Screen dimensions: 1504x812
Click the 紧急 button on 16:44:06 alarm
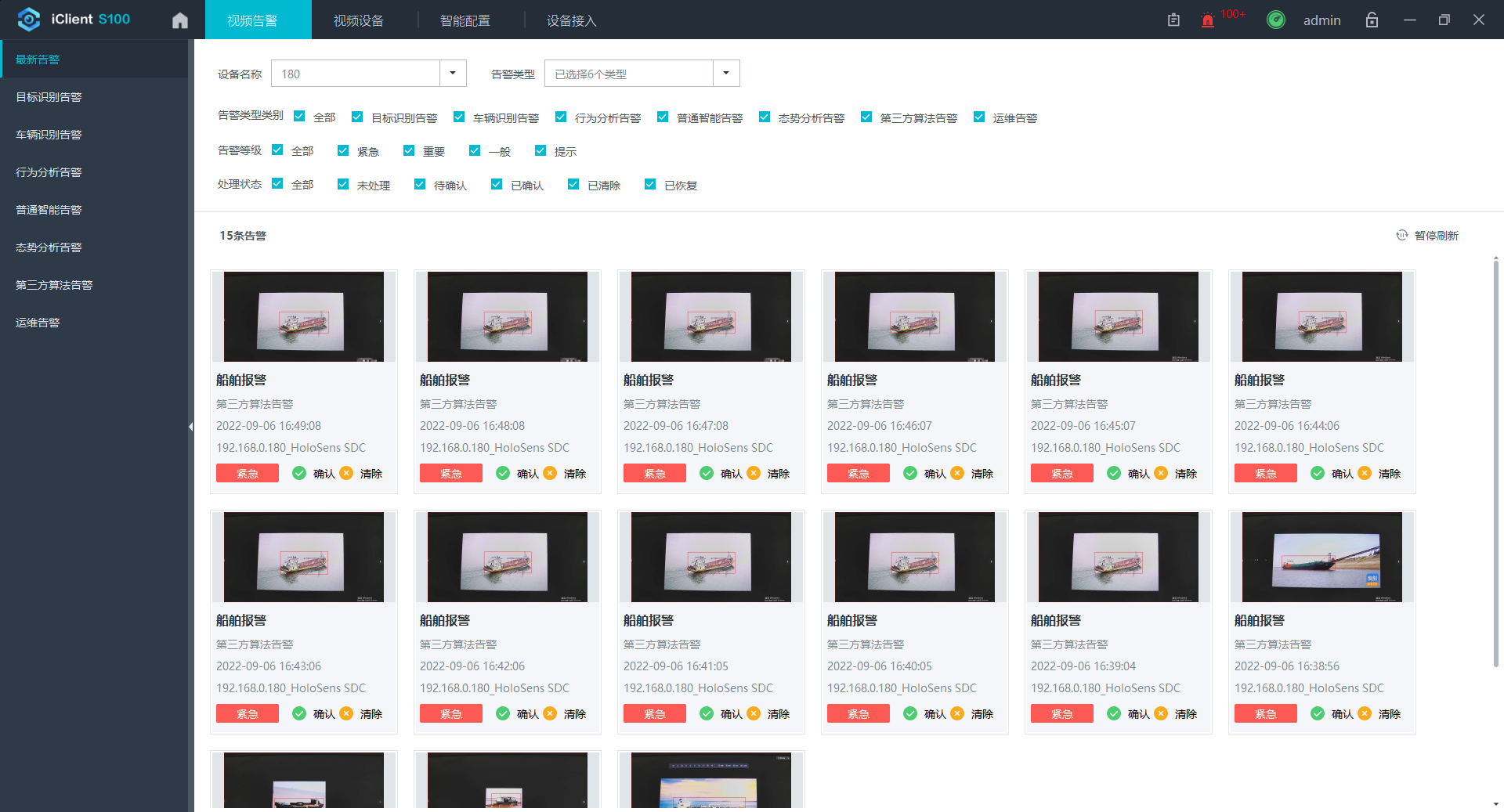click(1265, 473)
